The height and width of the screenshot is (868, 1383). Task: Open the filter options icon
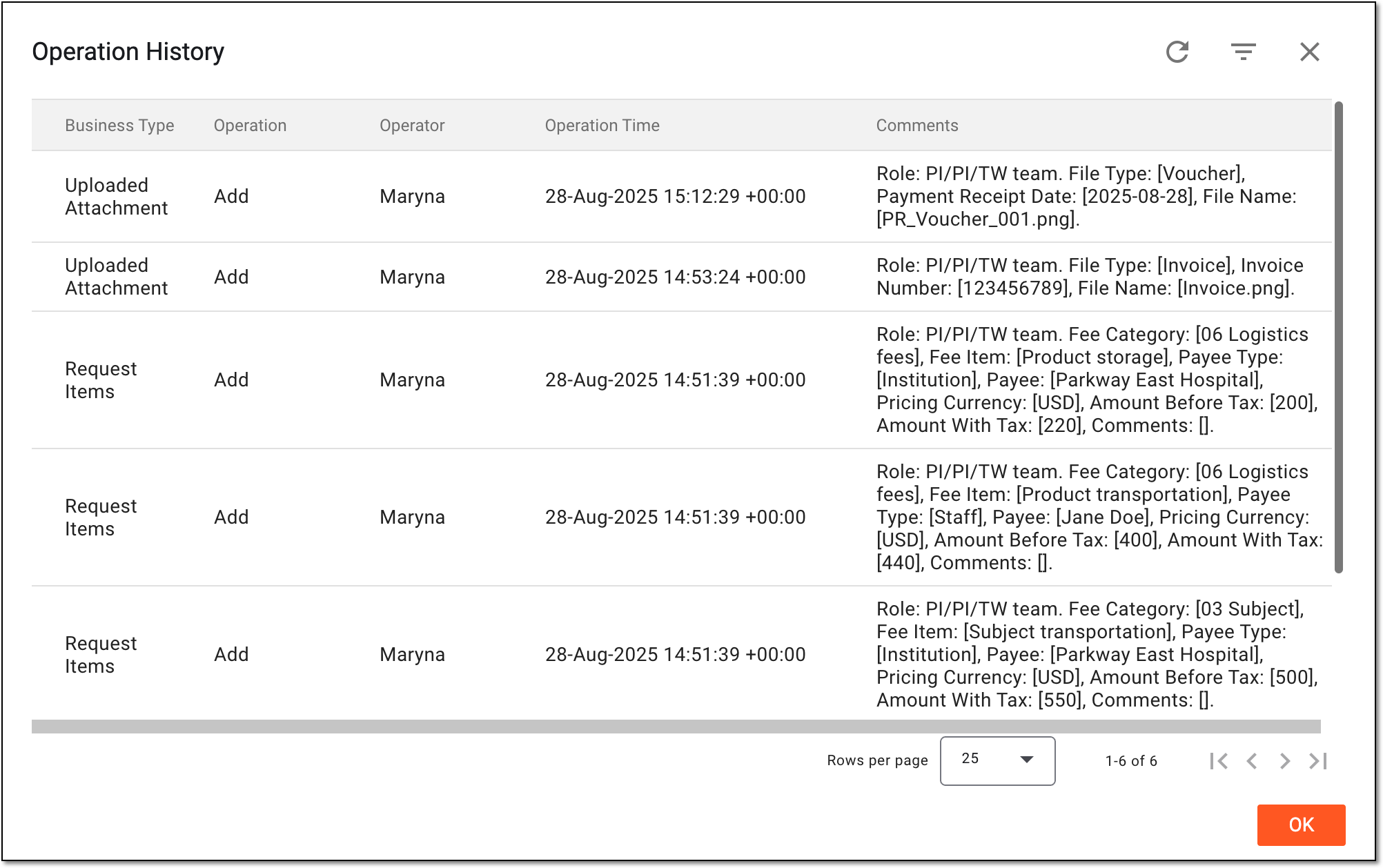click(x=1244, y=52)
